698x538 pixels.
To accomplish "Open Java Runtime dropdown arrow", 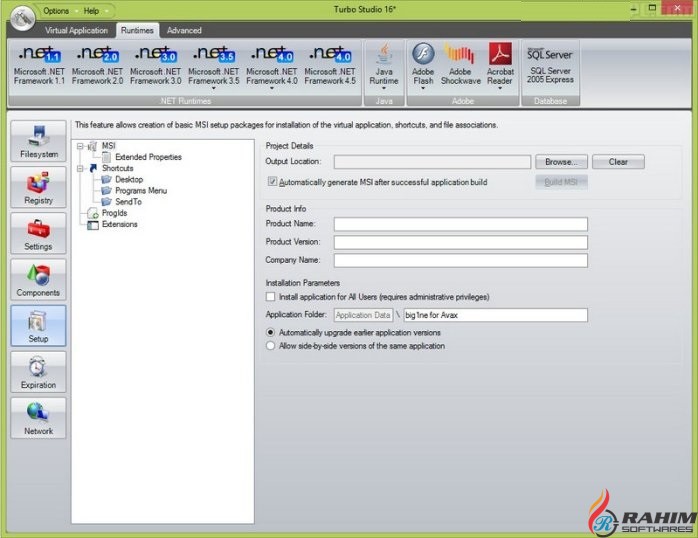I will (384, 89).
